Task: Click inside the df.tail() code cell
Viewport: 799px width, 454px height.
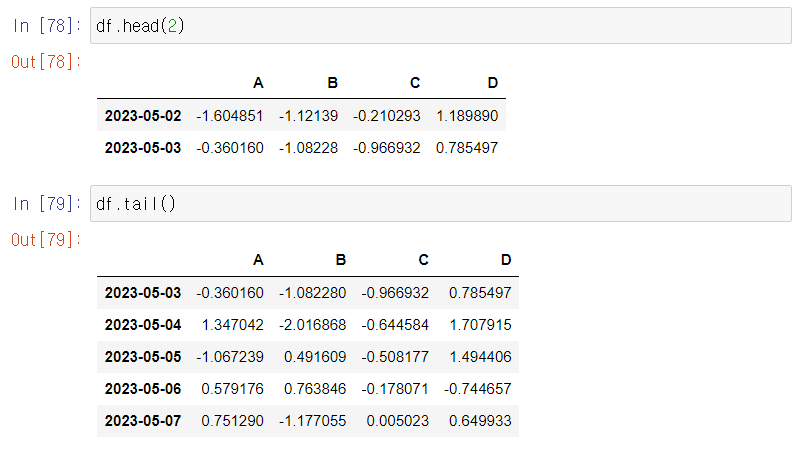Action: pyautogui.click(x=441, y=204)
